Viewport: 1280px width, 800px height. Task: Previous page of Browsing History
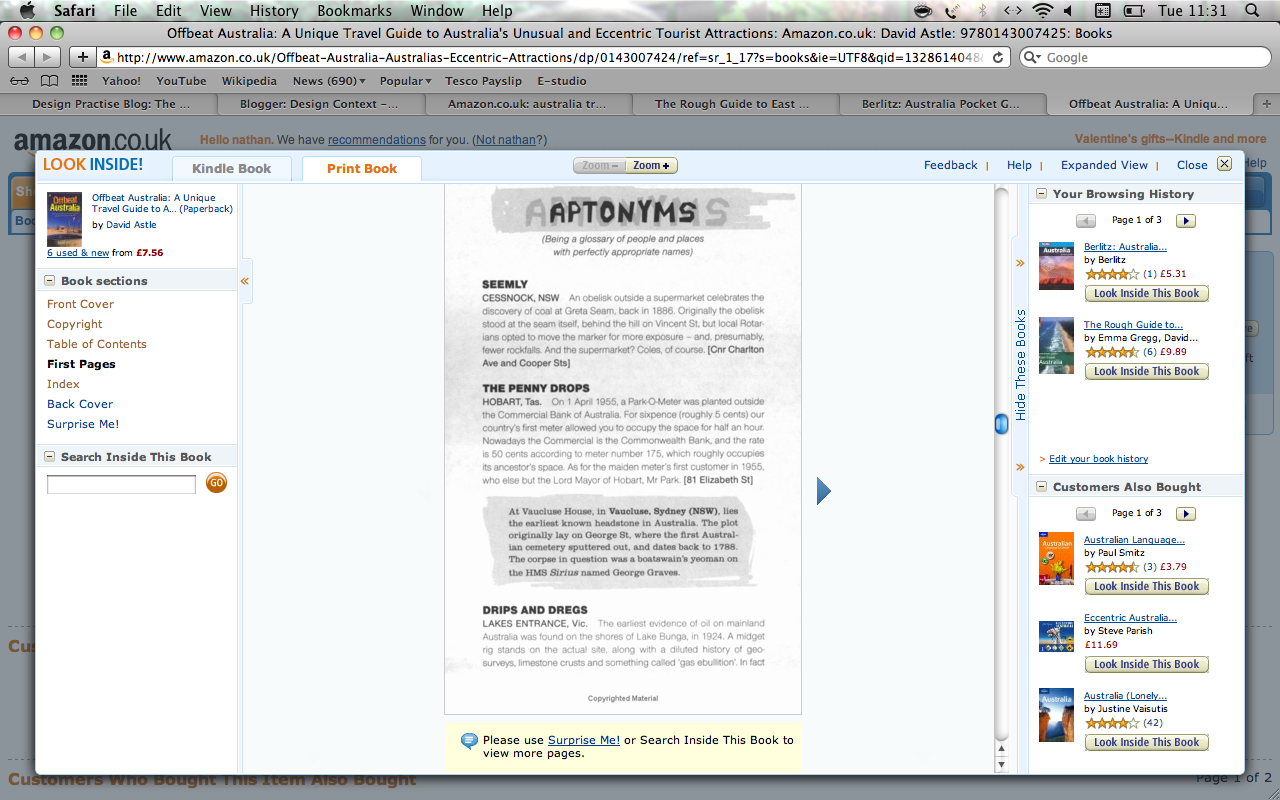pyautogui.click(x=1086, y=220)
